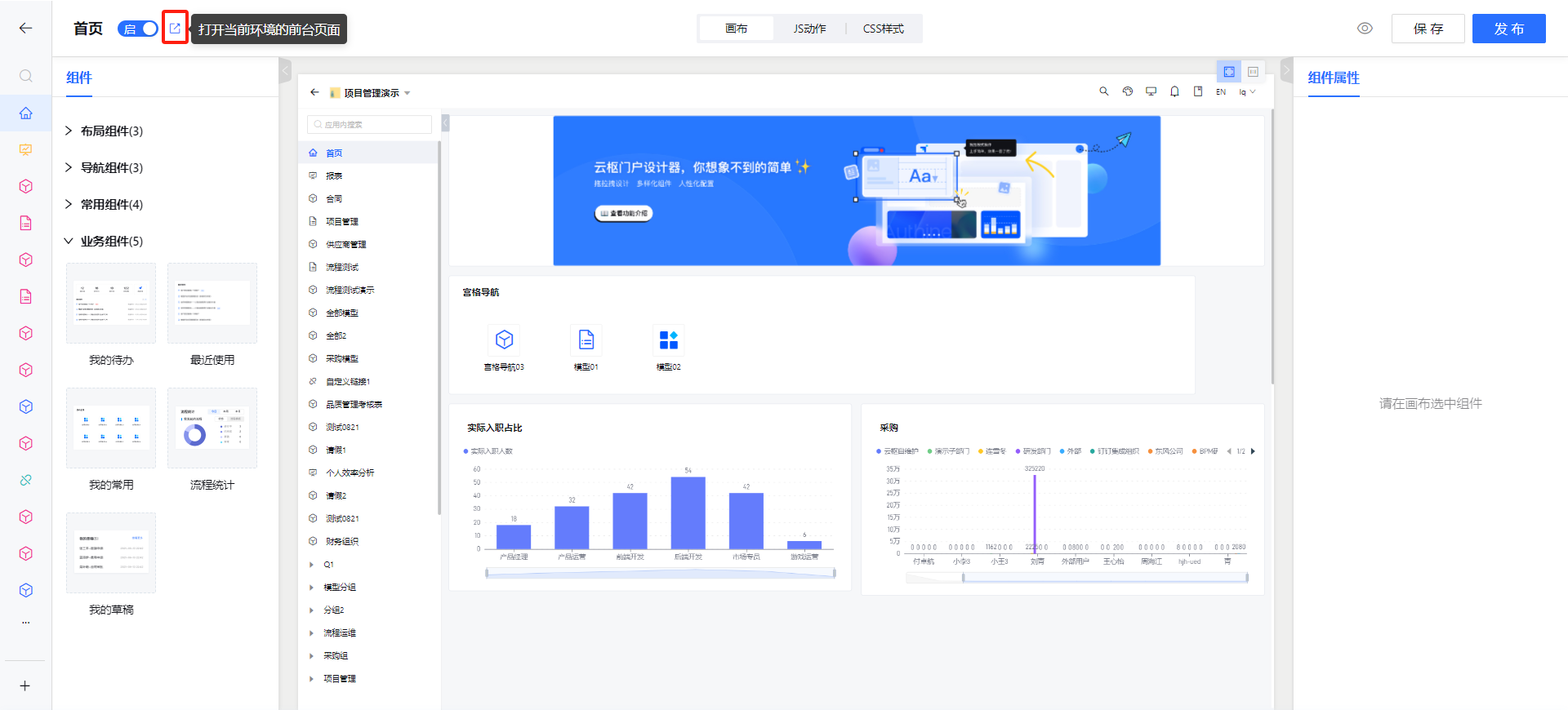The image size is (1568, 710).
Task: Click the monitor icon in canvas header
Action: click(1151, 91)
